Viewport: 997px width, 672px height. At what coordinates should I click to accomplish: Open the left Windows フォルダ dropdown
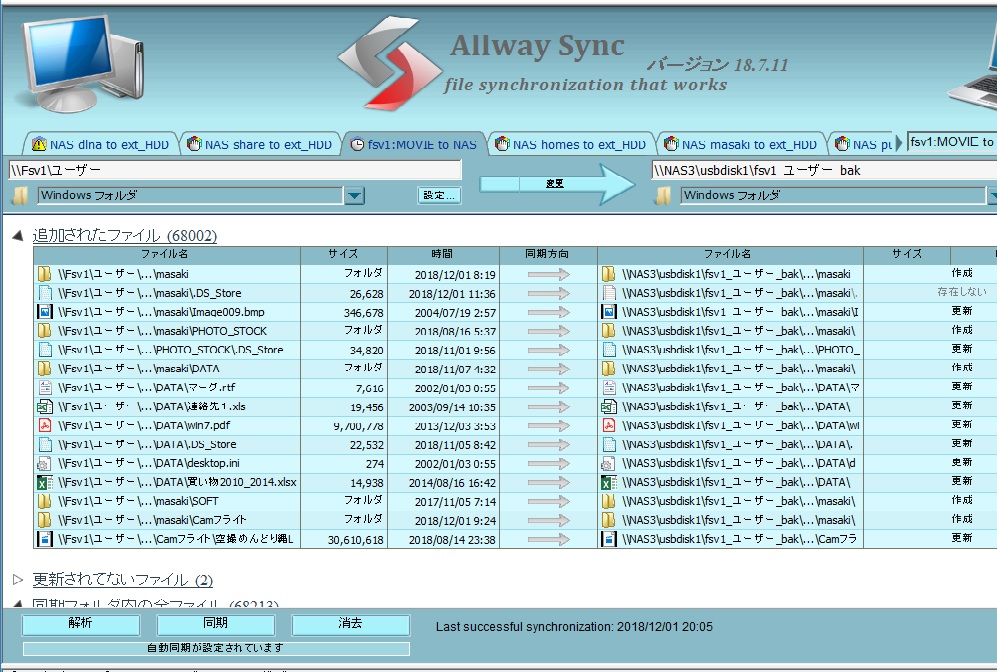coord(354,196)
